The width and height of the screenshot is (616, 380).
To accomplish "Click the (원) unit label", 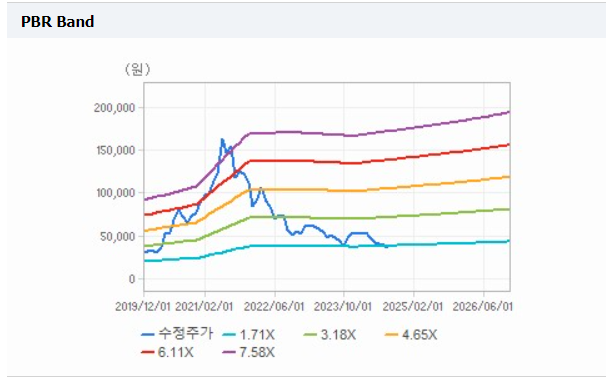I will pos(138,70).
